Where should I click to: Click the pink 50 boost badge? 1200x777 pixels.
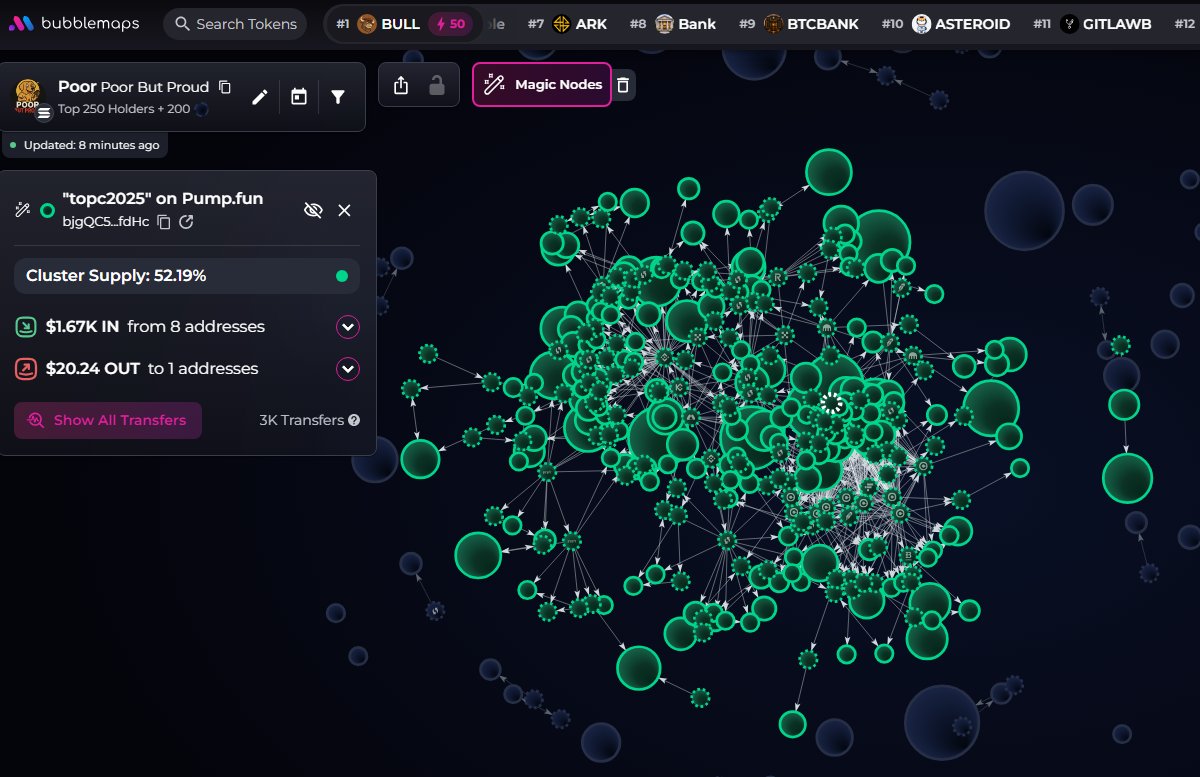click(451, 24)
